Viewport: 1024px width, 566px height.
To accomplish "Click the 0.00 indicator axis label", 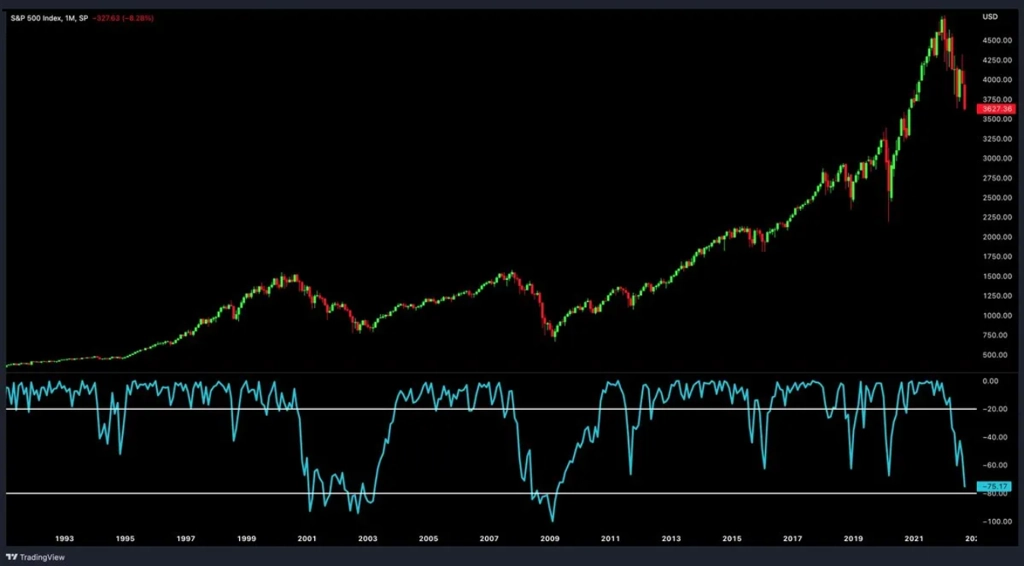I will point(991,381).
